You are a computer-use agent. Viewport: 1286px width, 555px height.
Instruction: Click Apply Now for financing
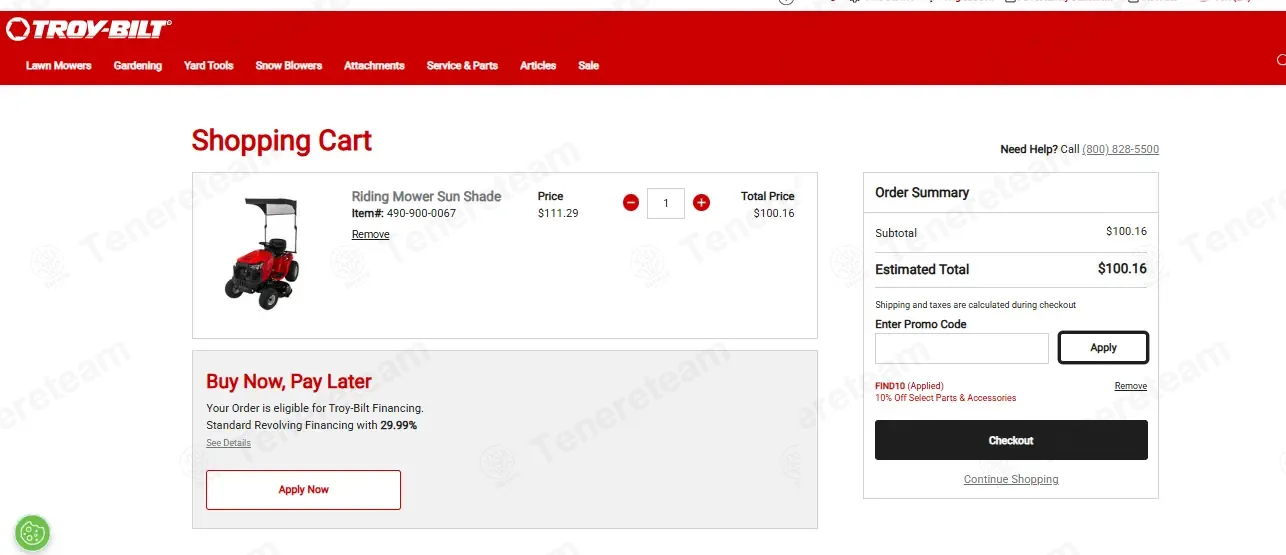pyautogui.click(x=303, y=490)
